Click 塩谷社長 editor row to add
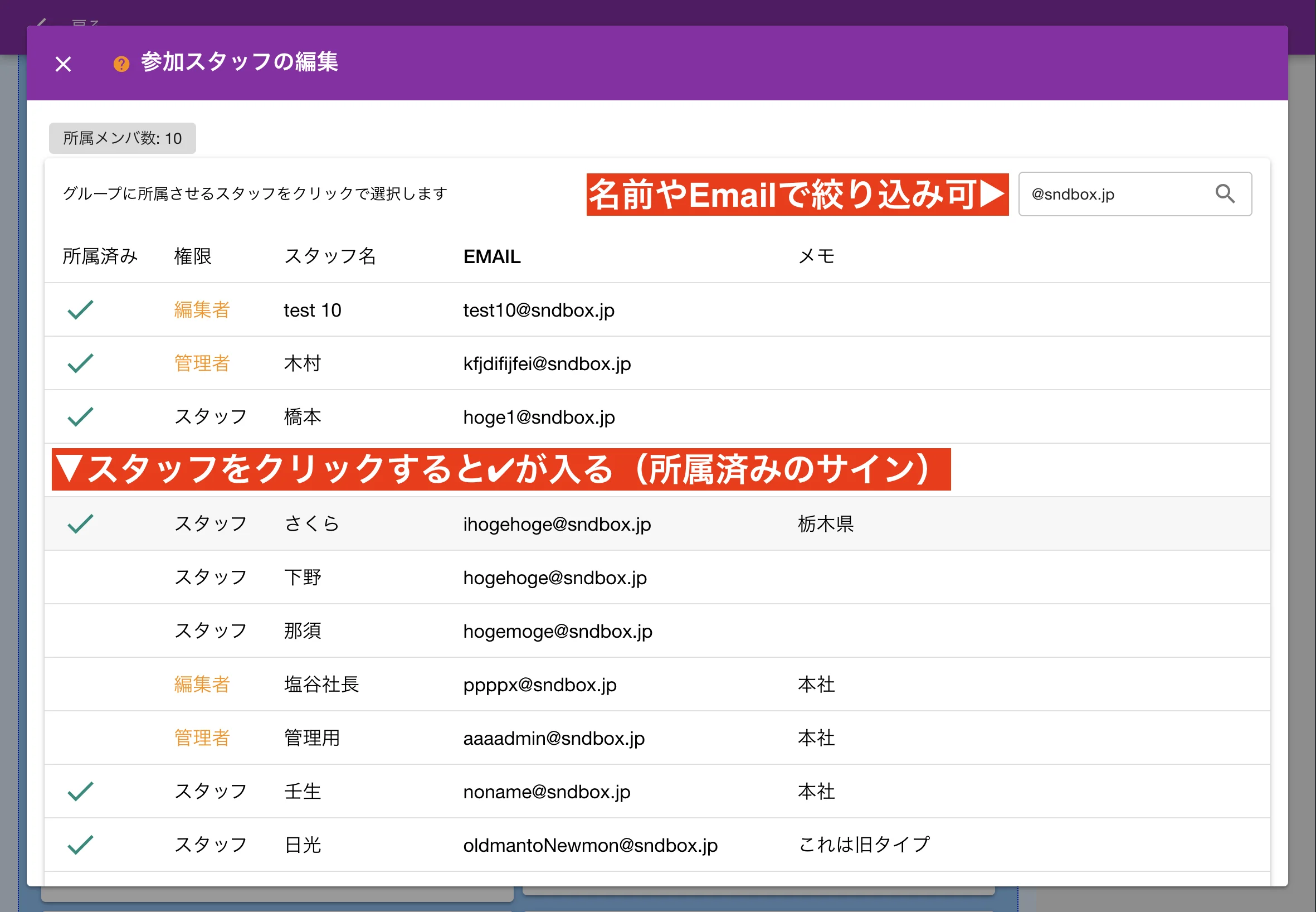Viewport: 1316px width, 912px height. pos(321,685)
